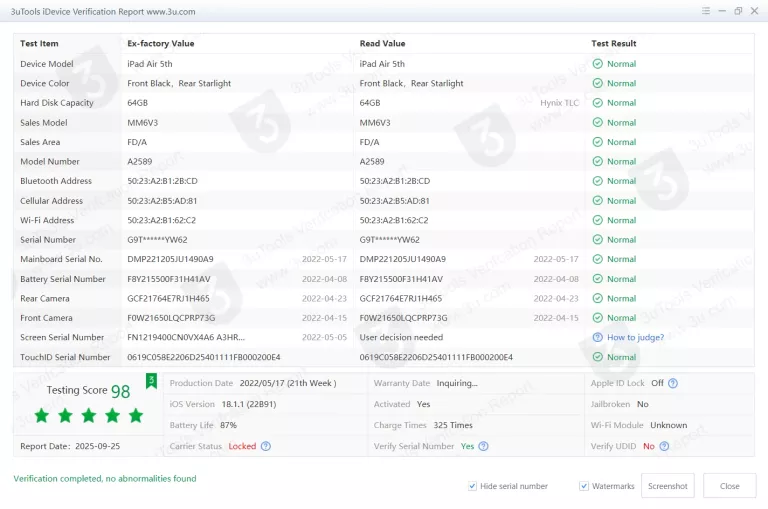Click the Wi-Fi Module Unknown value
The height and width of the screenshot is (509, 768).
coord(669,425)
